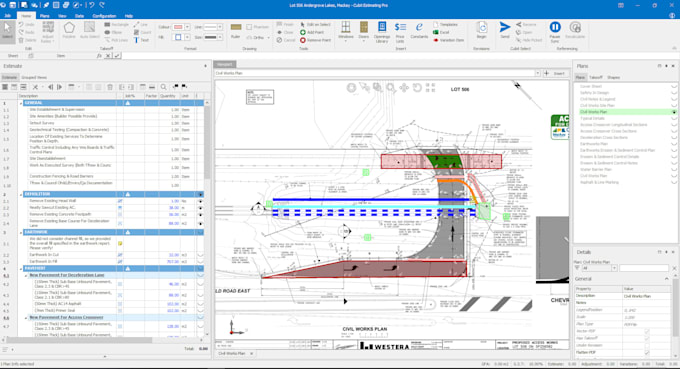Screen dimensions: 680x369
Task: Toggle Typical Details plan visibility mark
Action: click(674, 118)
